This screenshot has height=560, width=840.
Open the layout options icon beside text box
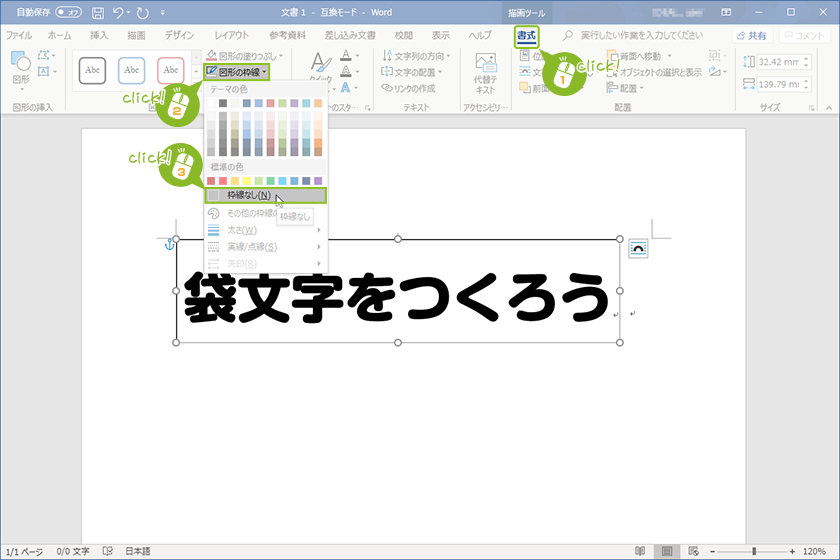click(x=638, y=248)
